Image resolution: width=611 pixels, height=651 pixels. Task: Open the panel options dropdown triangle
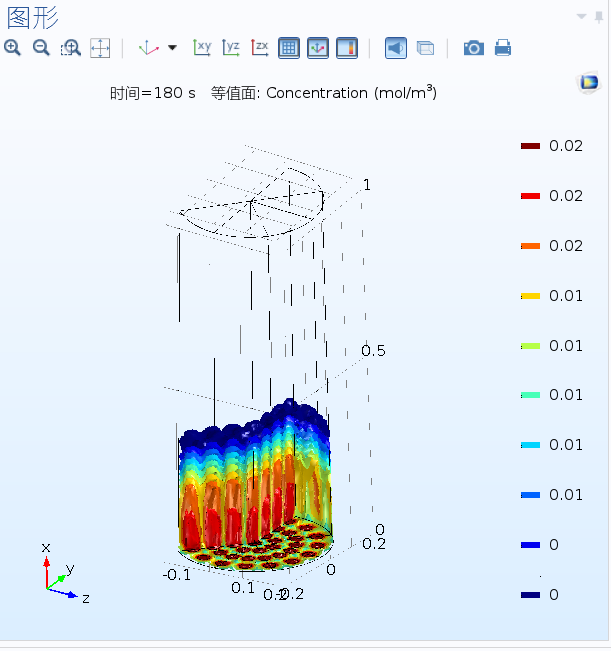581,17
